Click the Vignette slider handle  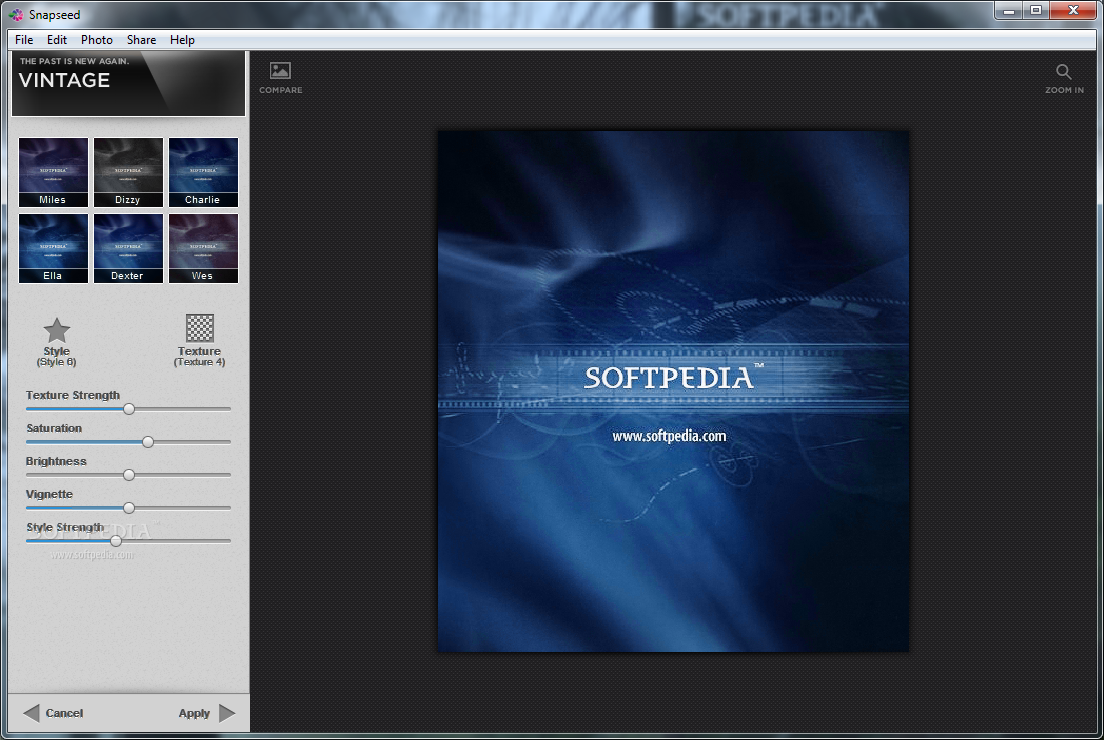pyautogui.click(x=129, y=508)
